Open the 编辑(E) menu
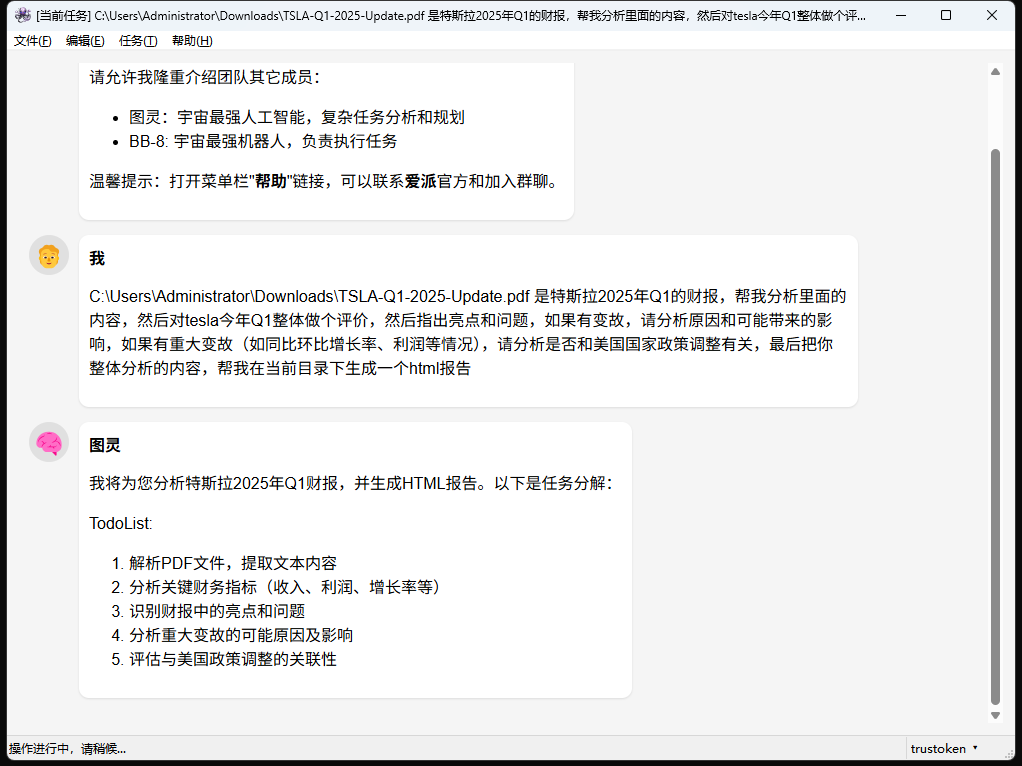1022x766 pixels. tap(85, 40)
